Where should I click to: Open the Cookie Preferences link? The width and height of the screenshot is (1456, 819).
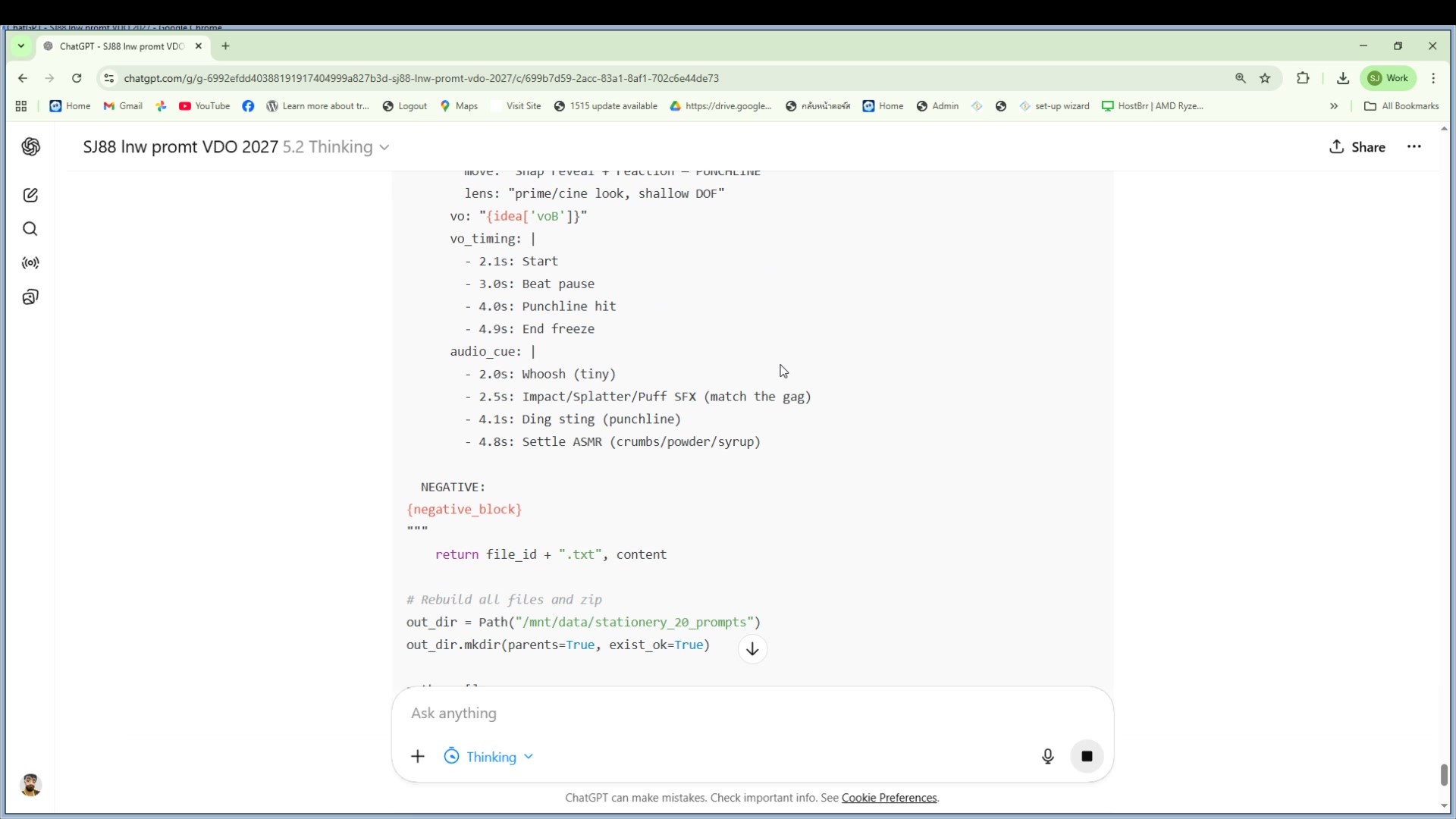889,798
